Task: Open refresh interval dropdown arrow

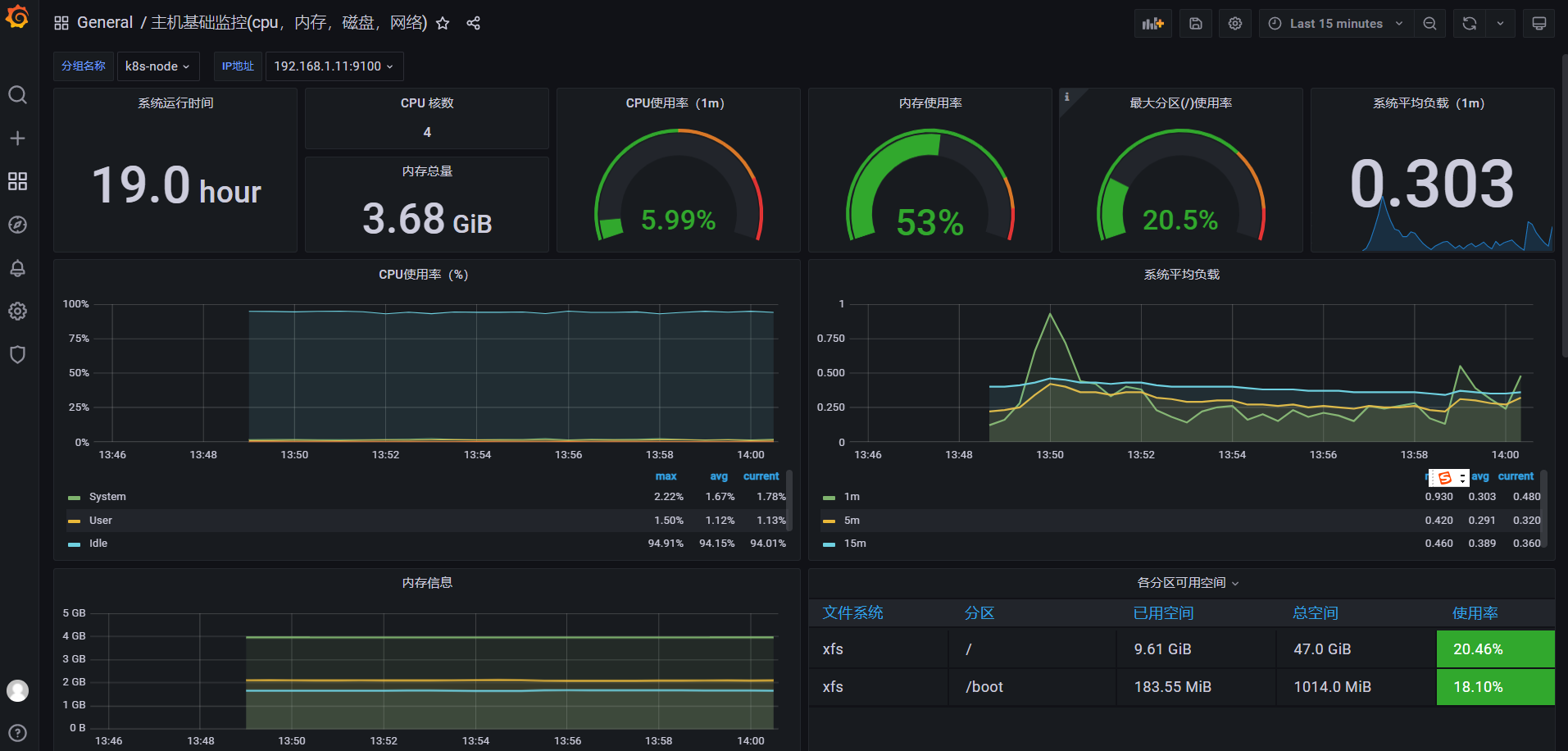Action: [1500, 24]
